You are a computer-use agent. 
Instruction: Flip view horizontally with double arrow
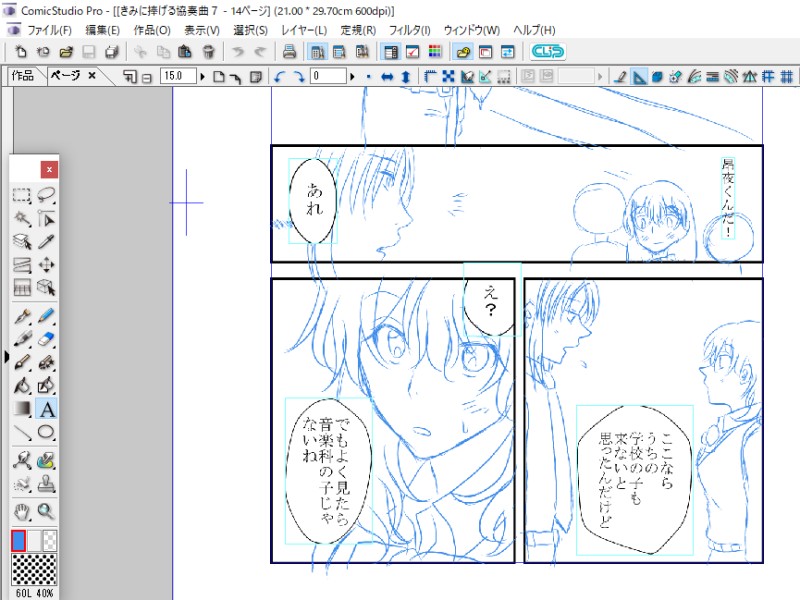(387, 77)
